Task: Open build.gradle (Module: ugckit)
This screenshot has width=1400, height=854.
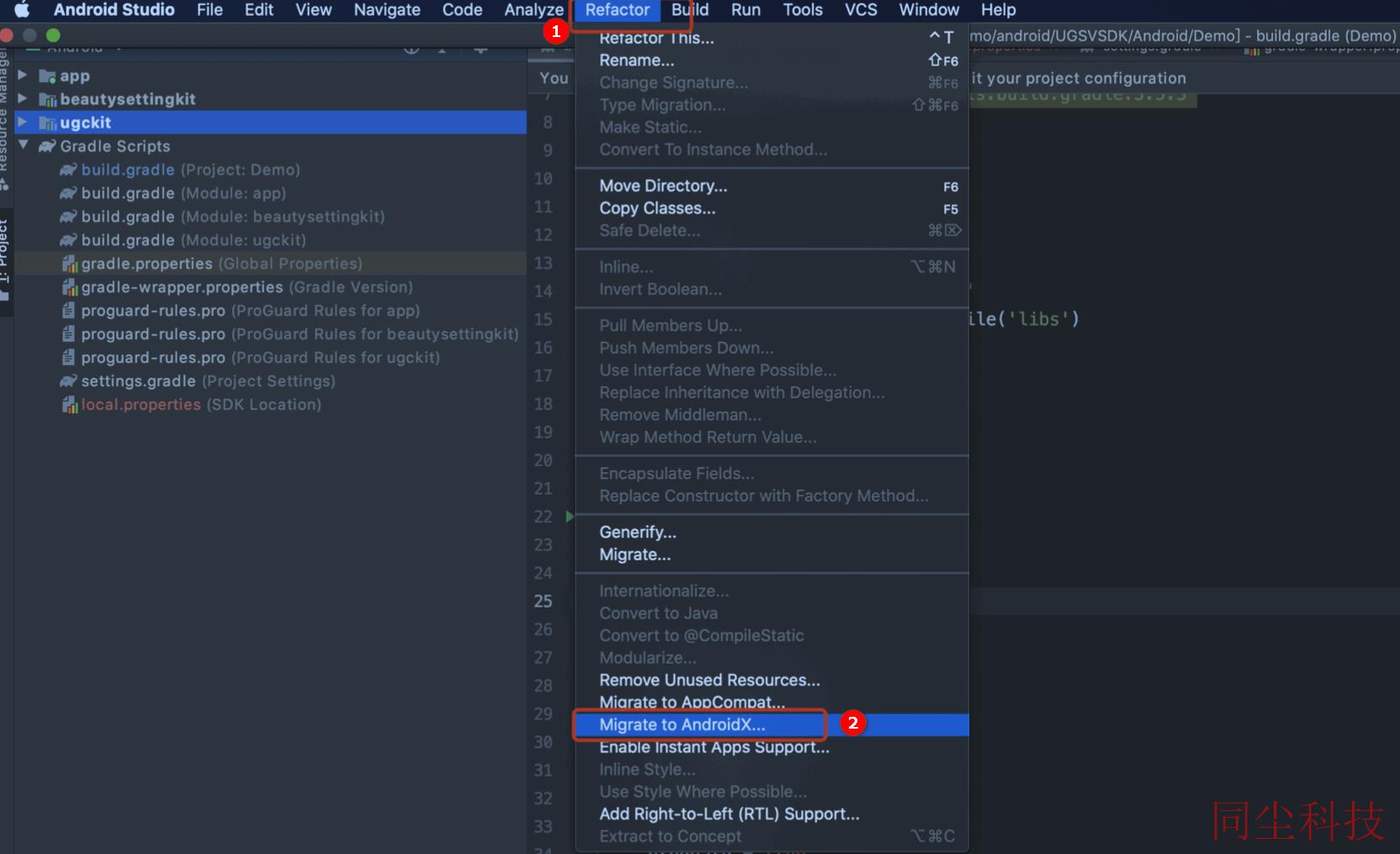Action: coord(194,241)
